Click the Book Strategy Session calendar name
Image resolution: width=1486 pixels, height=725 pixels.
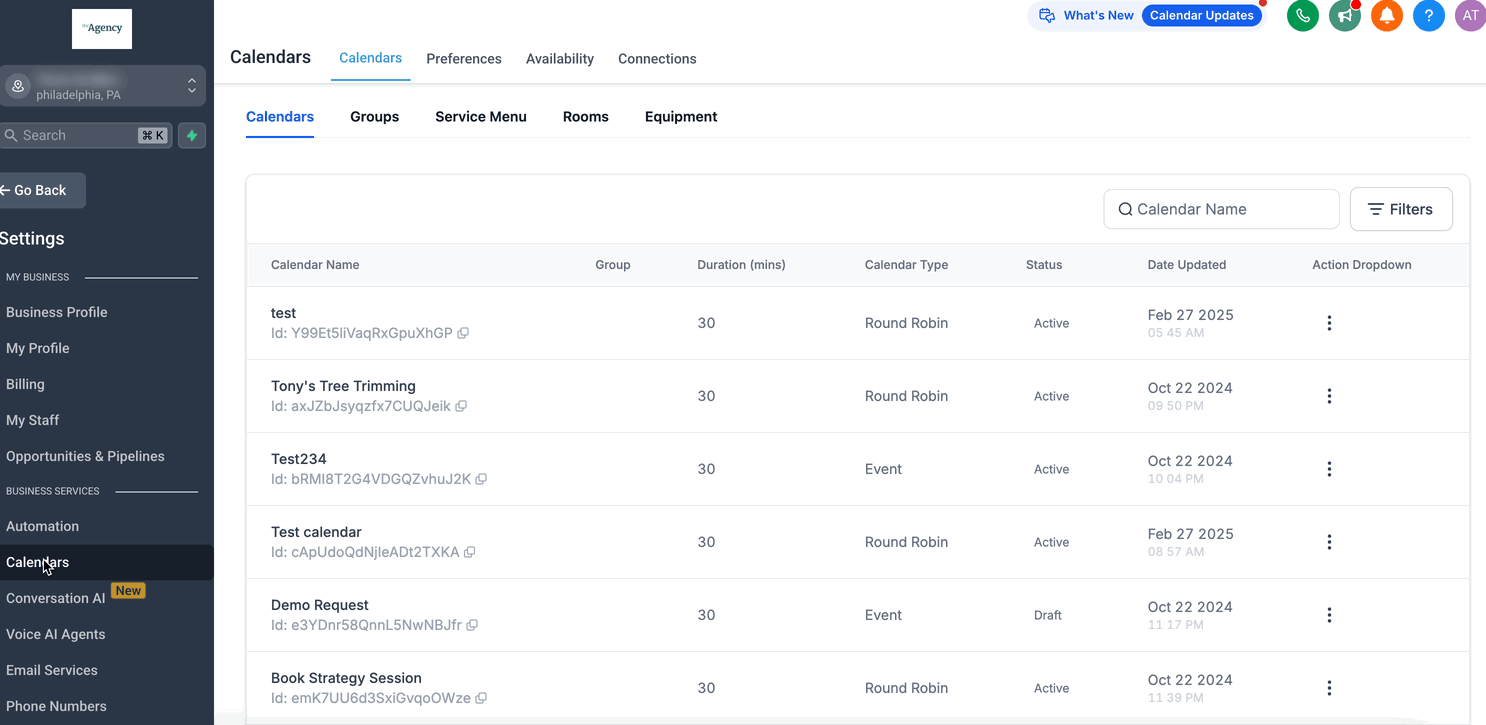click(x=346, y=678)
